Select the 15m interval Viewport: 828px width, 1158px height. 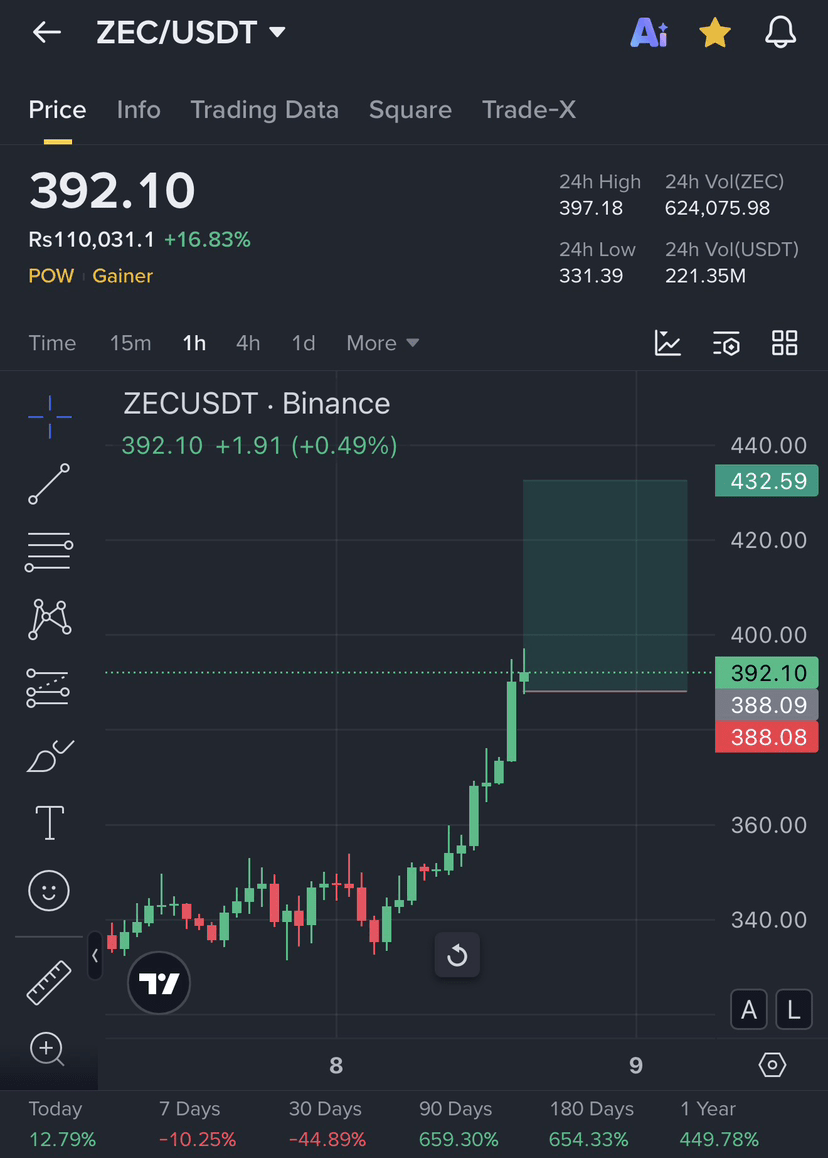click(x=131, y=343)
